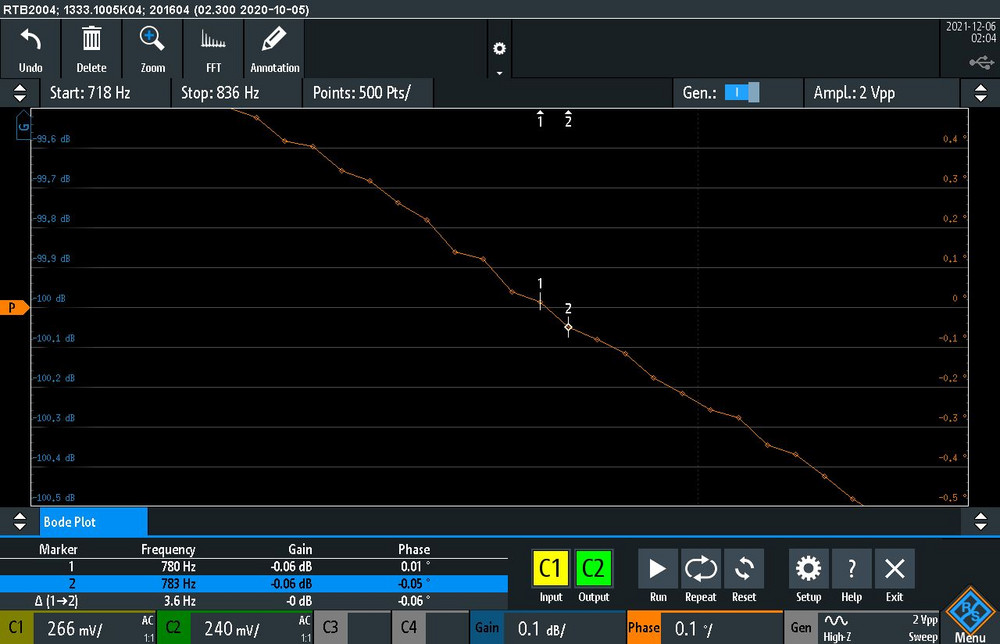The width and height of the screenshot is (1000, 644).
Task: Reset the Bode plot measurement
Action: [x=744, y=568]
